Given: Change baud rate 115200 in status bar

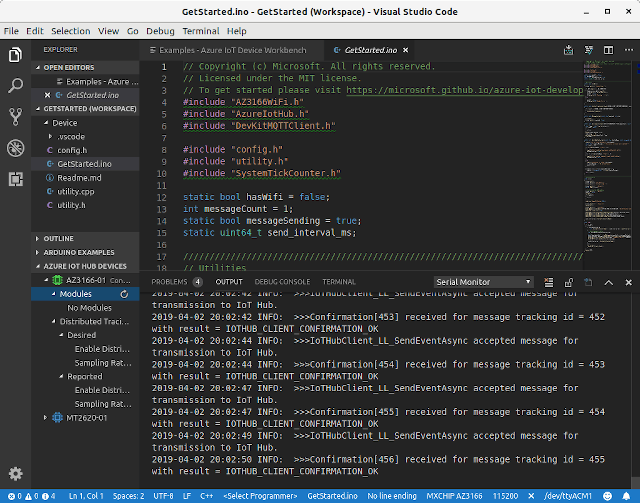Looking at the screenshot, I should coord(505,496).
